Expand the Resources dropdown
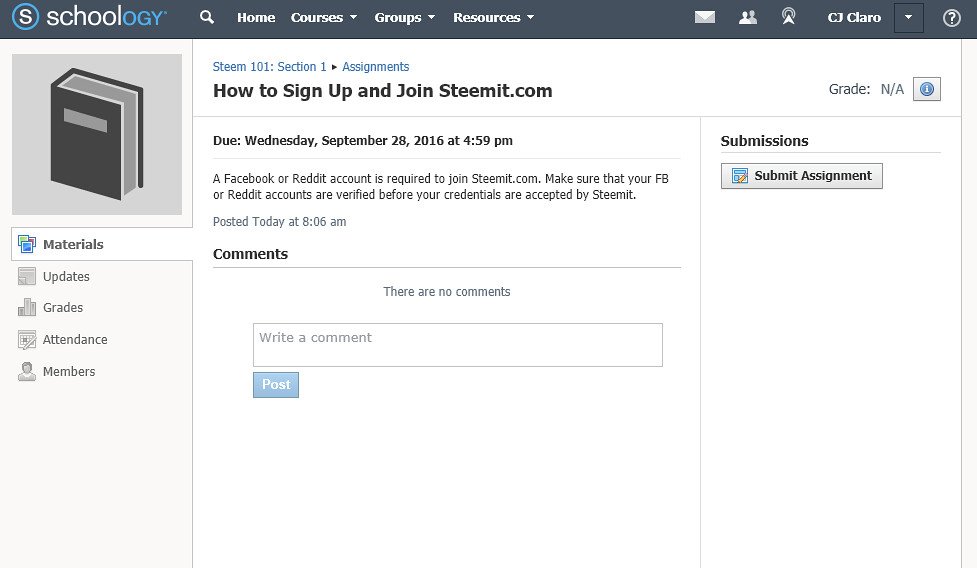The height and width of the screenshot is (568, 977). pyautogui.click(x=493, y=17)
